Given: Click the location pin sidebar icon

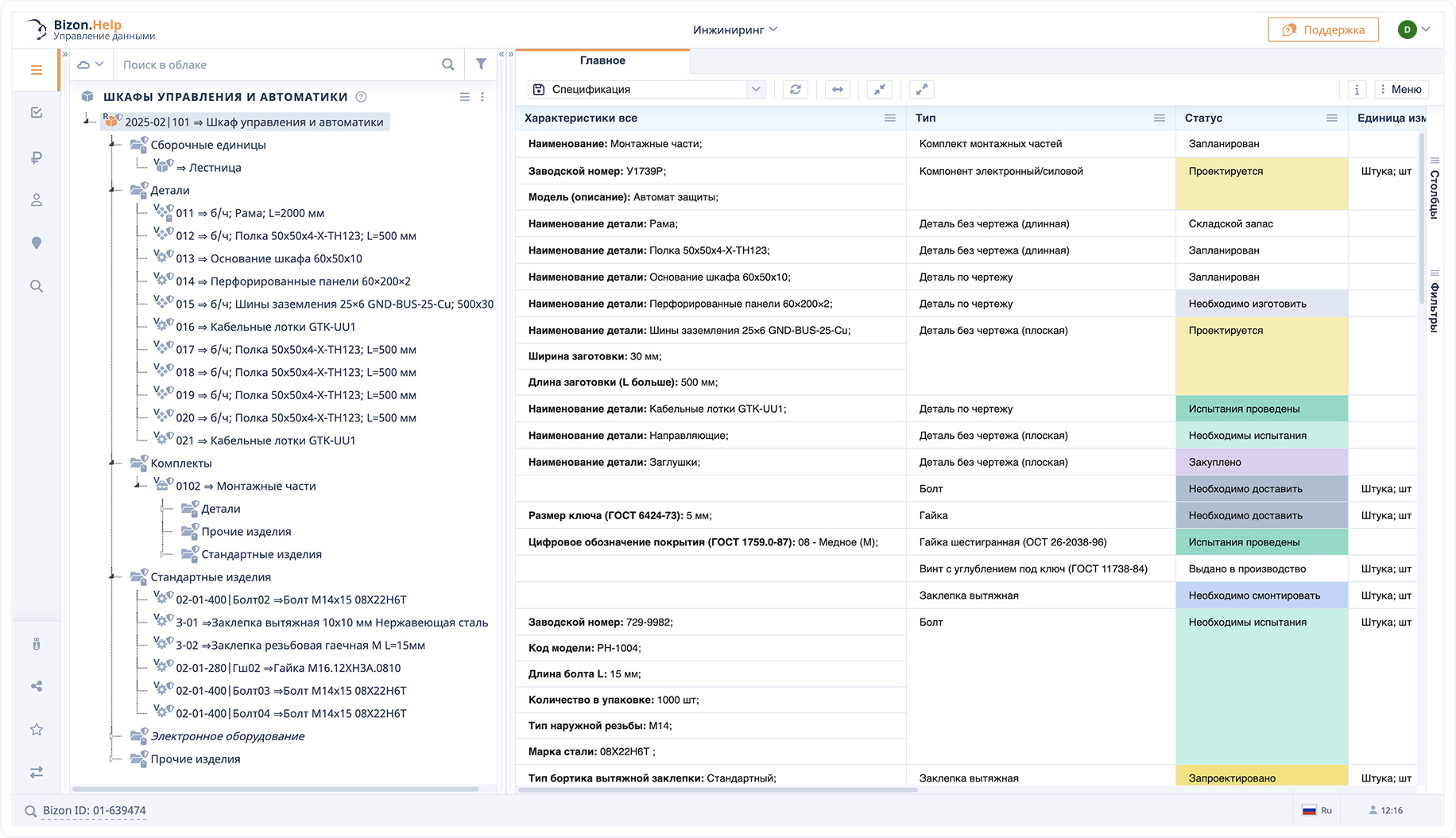Looking at the screenshot, I should (37, 243).
